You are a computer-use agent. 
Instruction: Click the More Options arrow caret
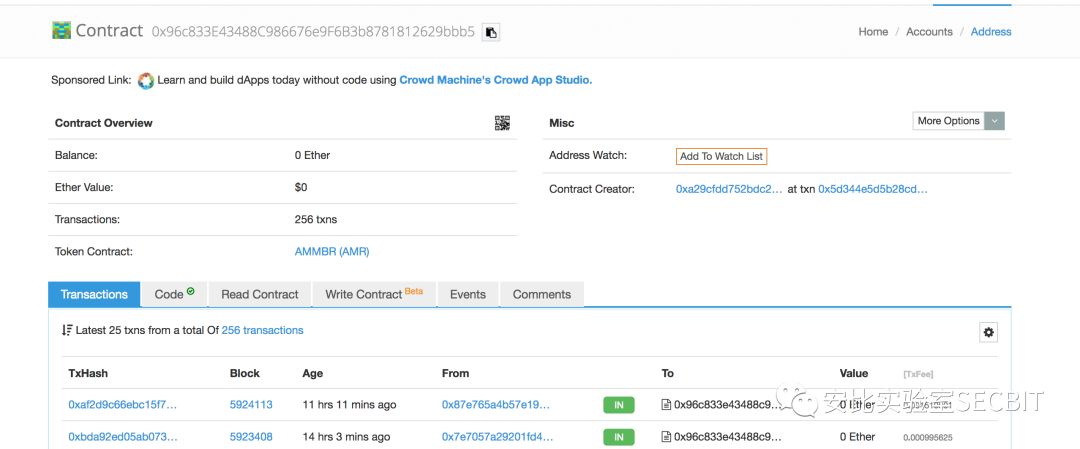point(995,121)
